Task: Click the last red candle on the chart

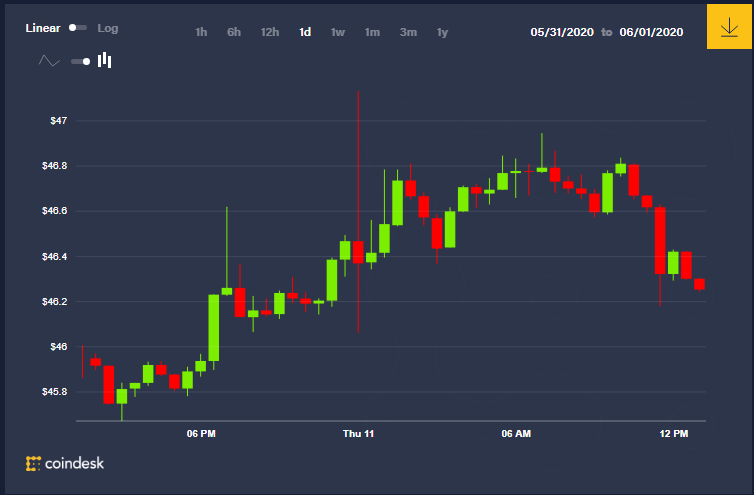Action: point(699,284)
